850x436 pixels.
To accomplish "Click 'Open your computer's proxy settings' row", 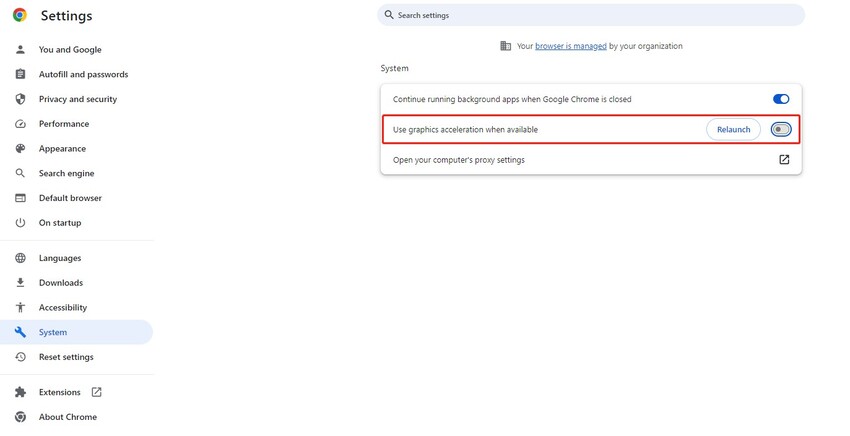I will [591, 159].
